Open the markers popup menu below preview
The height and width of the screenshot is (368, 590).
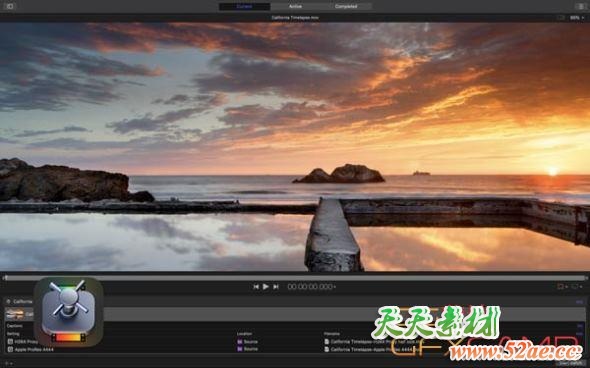(x=562, y=287)
